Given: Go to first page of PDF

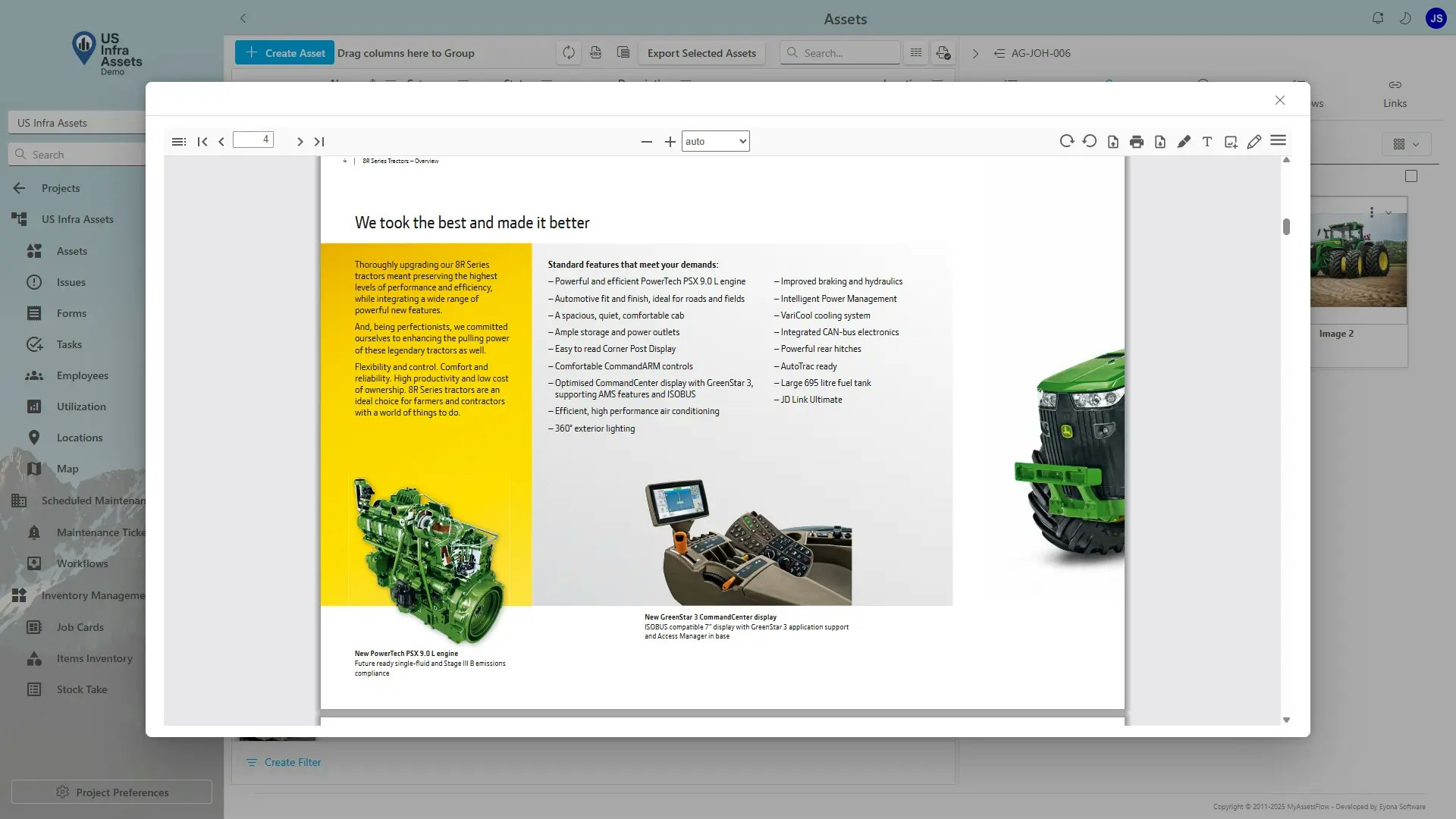Looking at the screenshot, I should click(x=202, y=142).
